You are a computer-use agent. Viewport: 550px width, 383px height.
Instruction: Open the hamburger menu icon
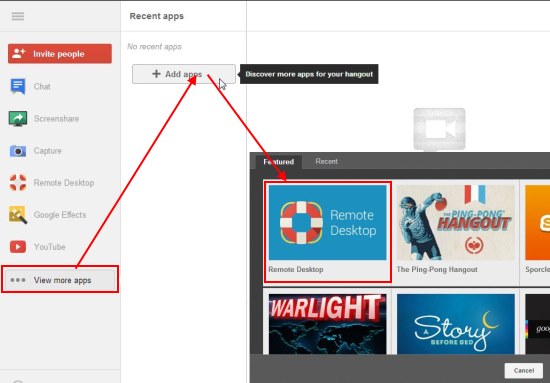[18, 16]
